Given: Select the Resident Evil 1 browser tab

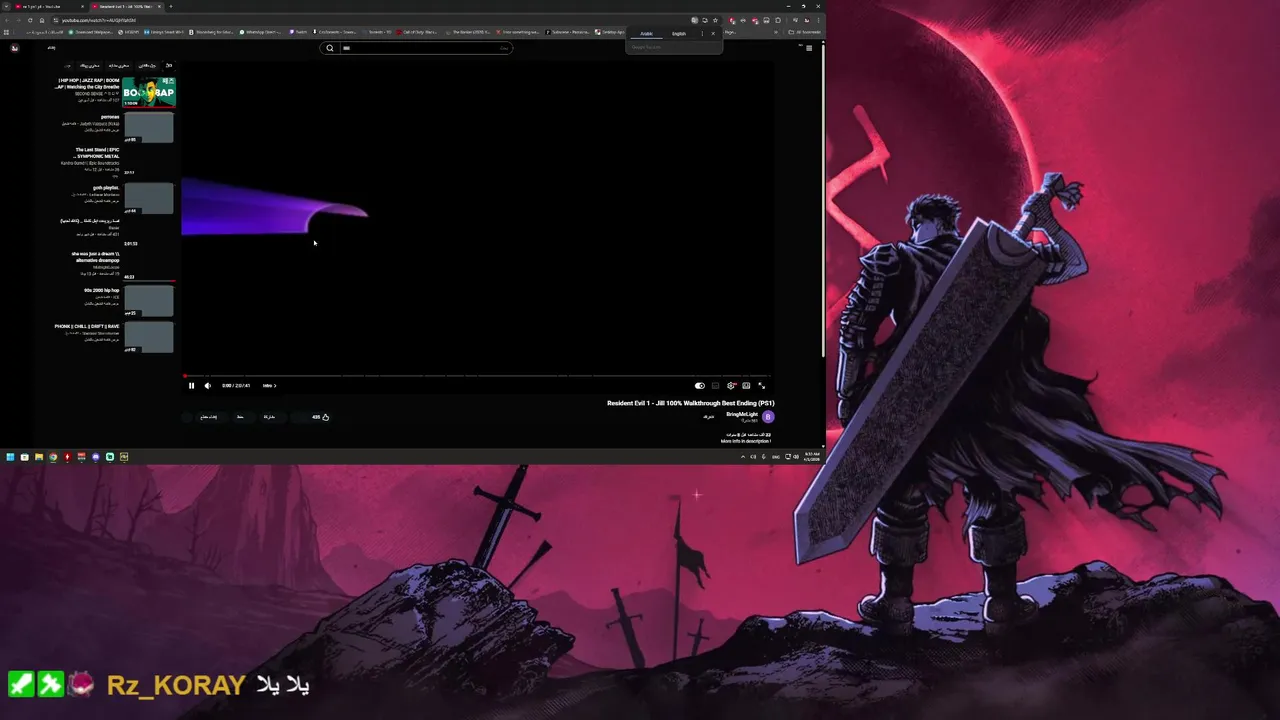Looking at the screenshot, I should point(126,6).
